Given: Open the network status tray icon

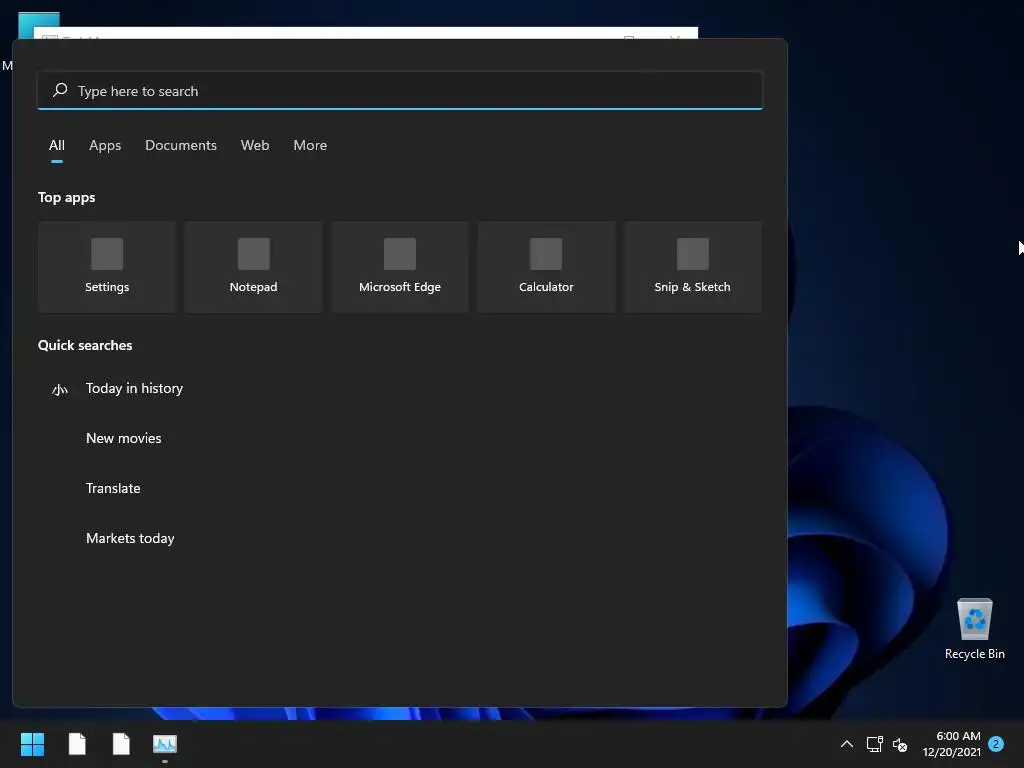Looking at the screenshot, I should 874,744.
